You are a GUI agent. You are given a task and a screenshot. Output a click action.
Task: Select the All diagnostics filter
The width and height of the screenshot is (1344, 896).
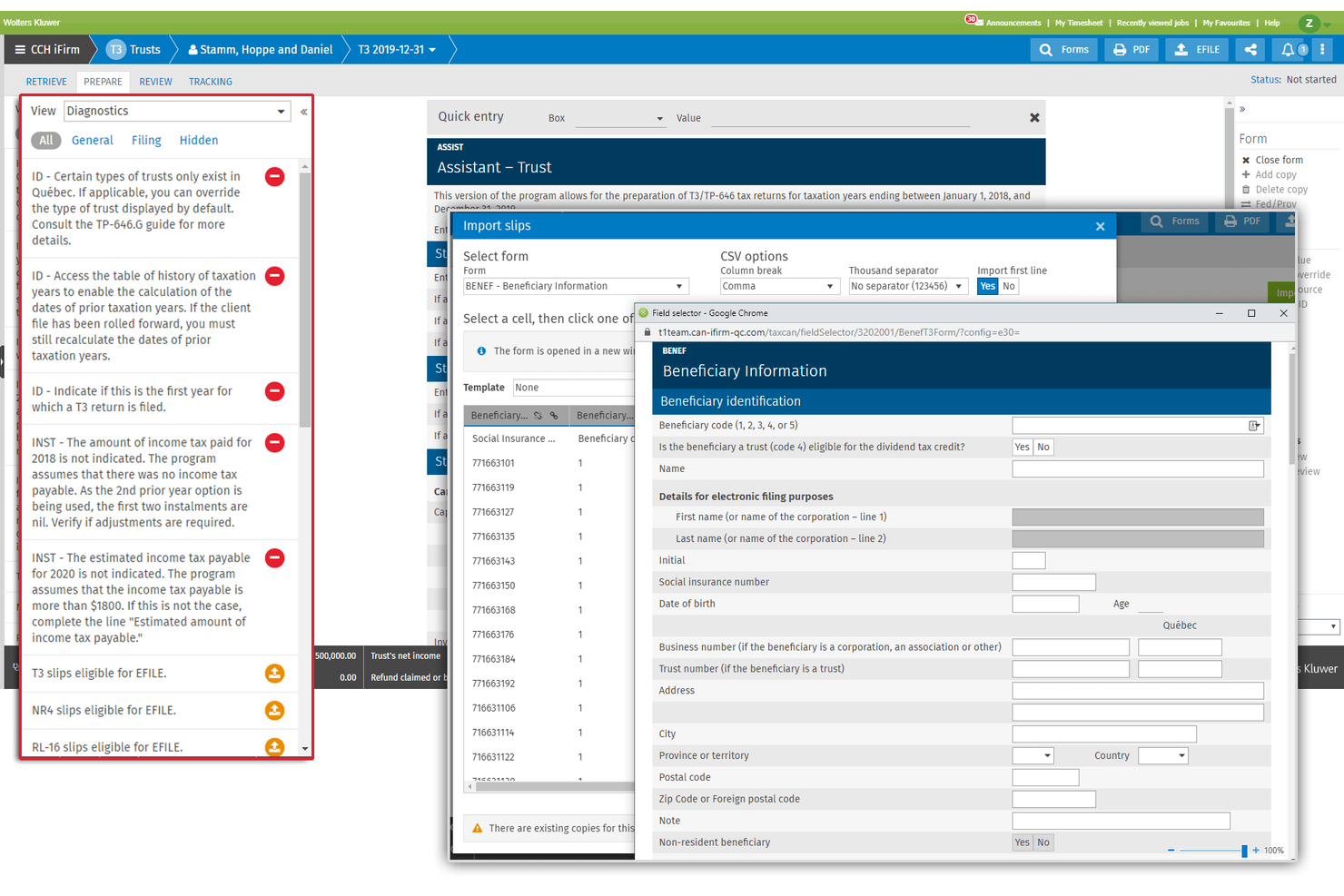pyautogui.click(x=46, y=141)
